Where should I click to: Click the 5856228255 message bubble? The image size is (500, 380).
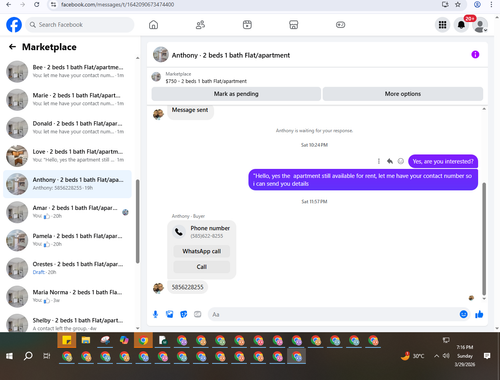point(187,287)
